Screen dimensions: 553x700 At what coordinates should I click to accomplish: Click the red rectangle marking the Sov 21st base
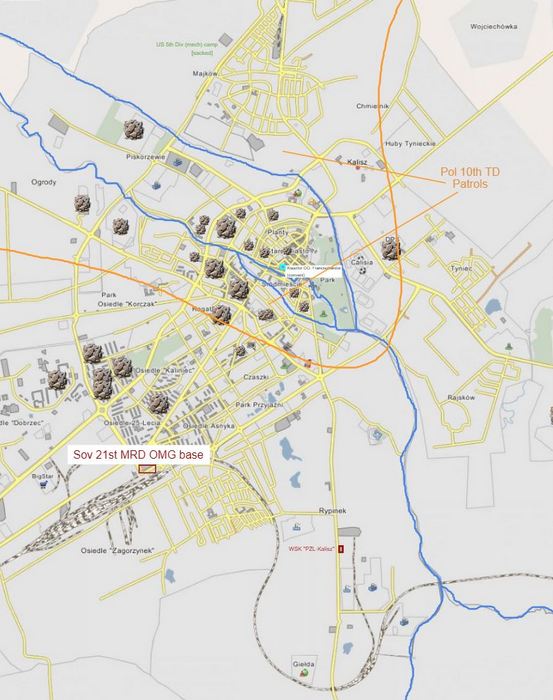147,469
